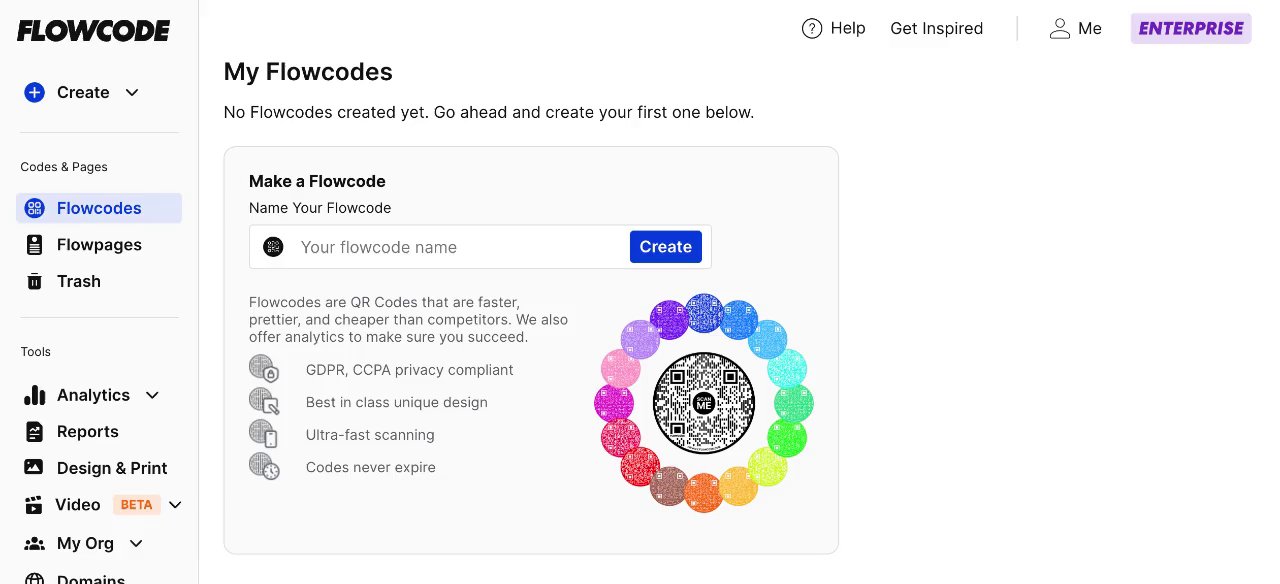The image size is (1280, 584).
Task: Open the Domains sidebar item
Action: [90, 579]
